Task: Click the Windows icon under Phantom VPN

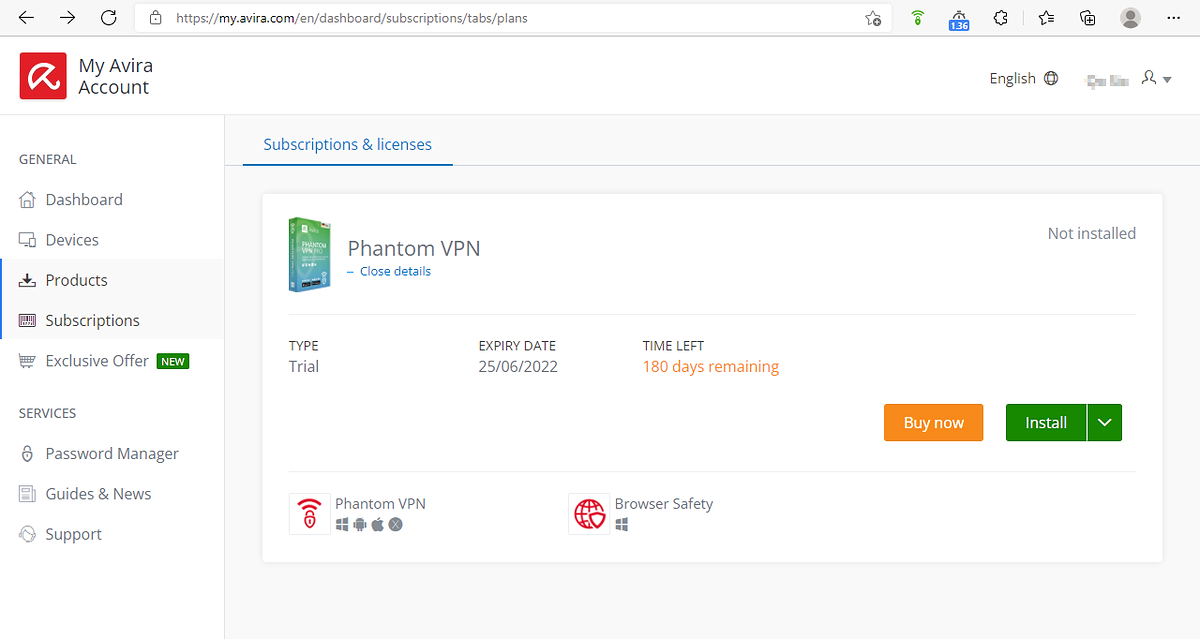Action: coord(342,524)
